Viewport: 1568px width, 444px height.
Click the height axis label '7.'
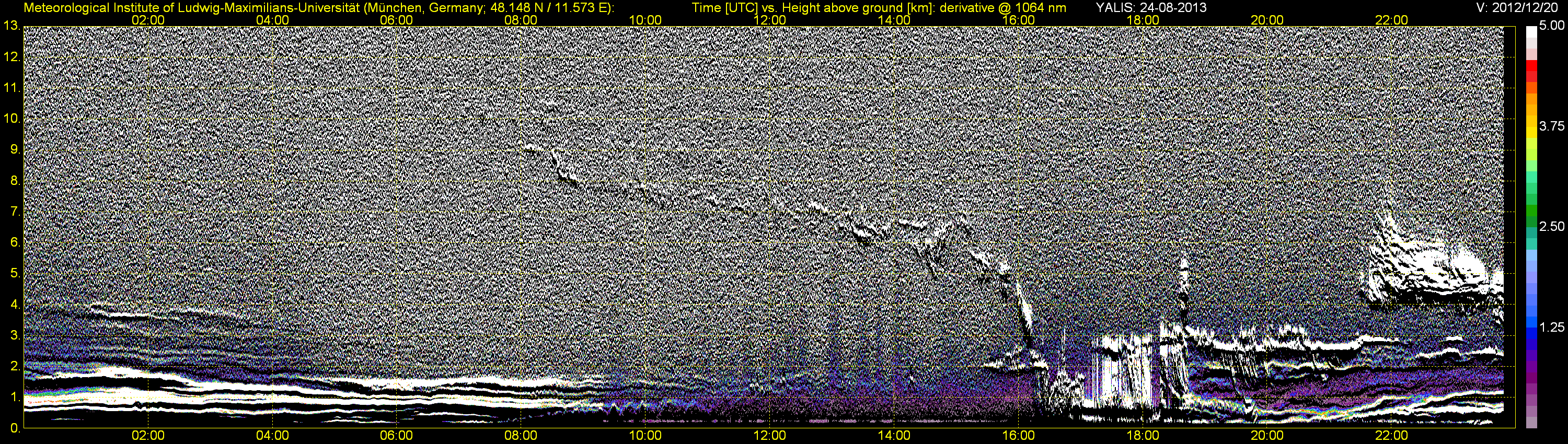click(x=15, y=212)
